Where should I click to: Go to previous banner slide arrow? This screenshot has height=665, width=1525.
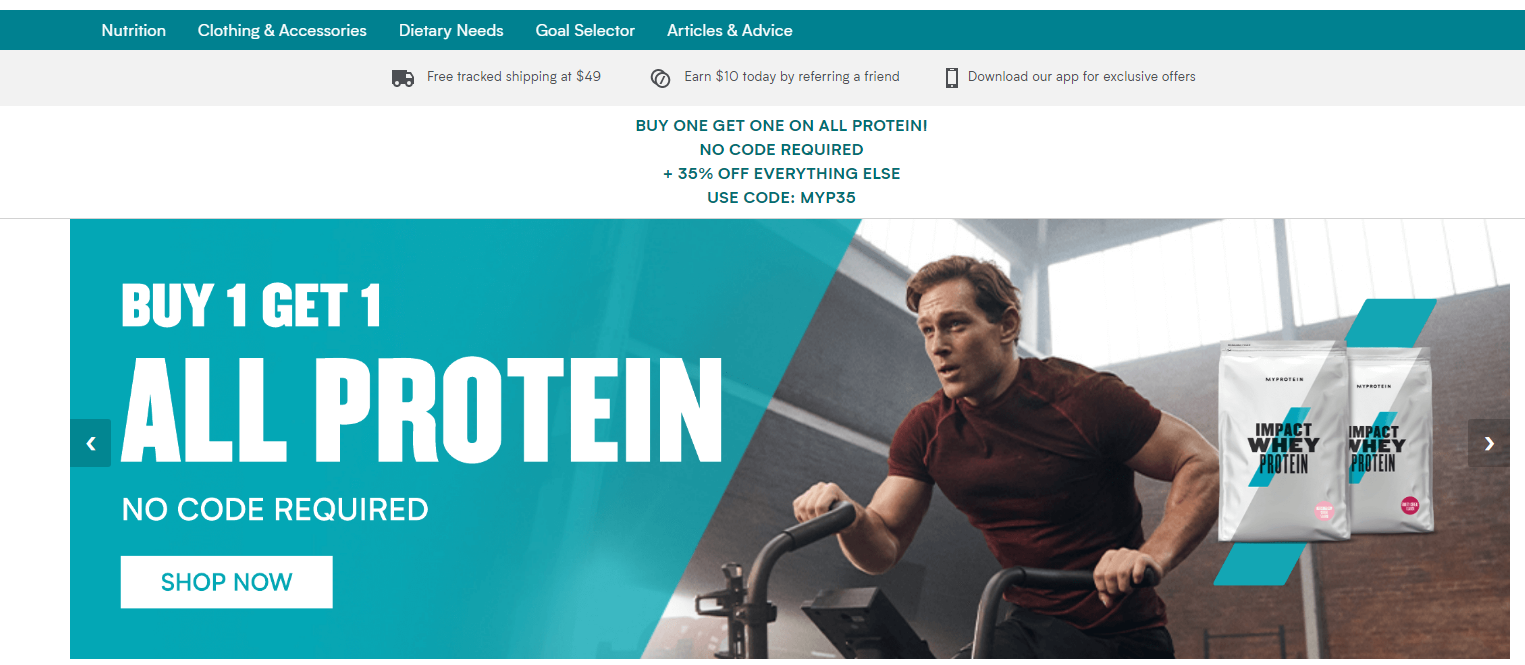coord(91,443)
